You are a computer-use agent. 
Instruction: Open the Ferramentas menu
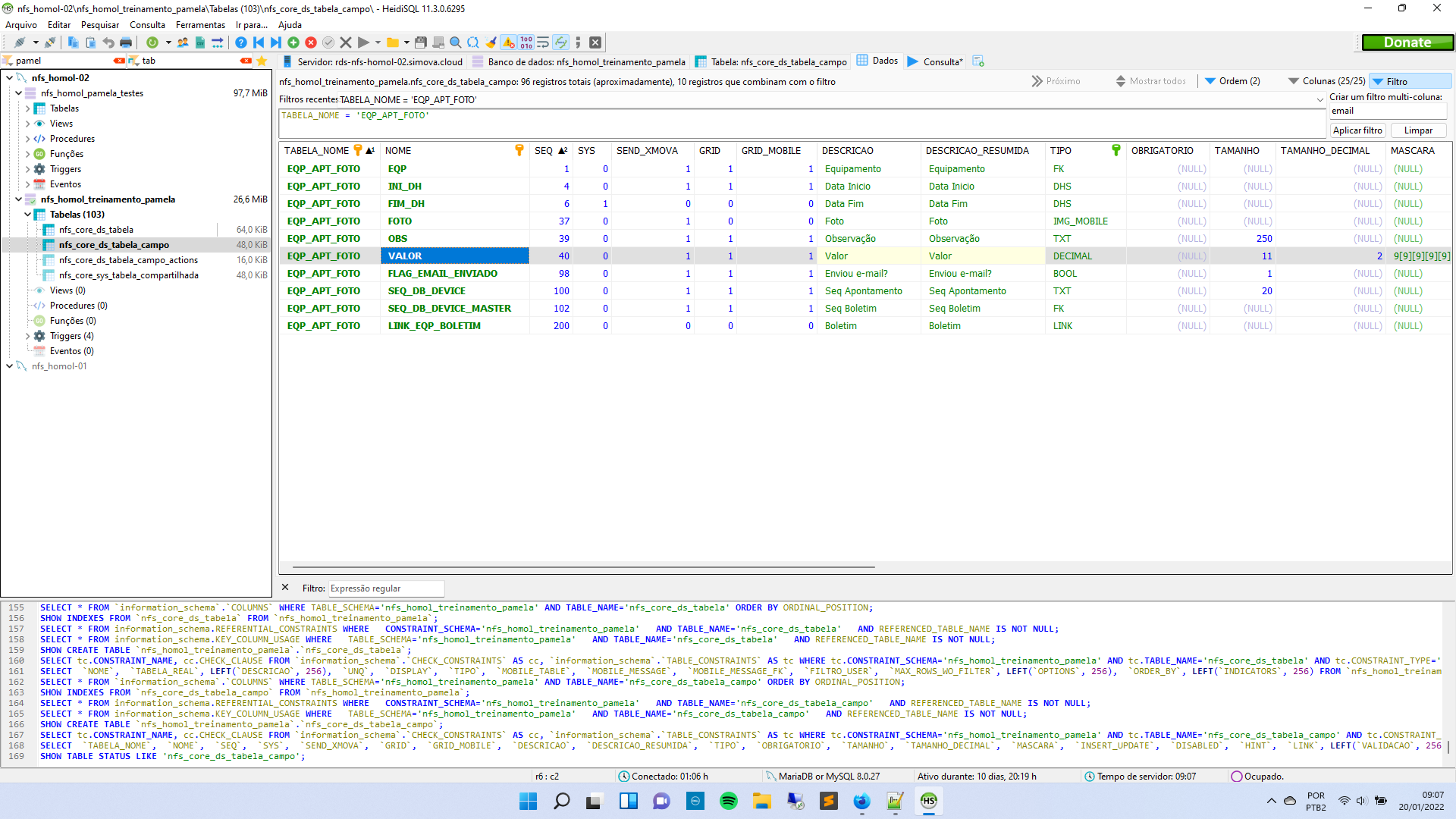(200, 24)
